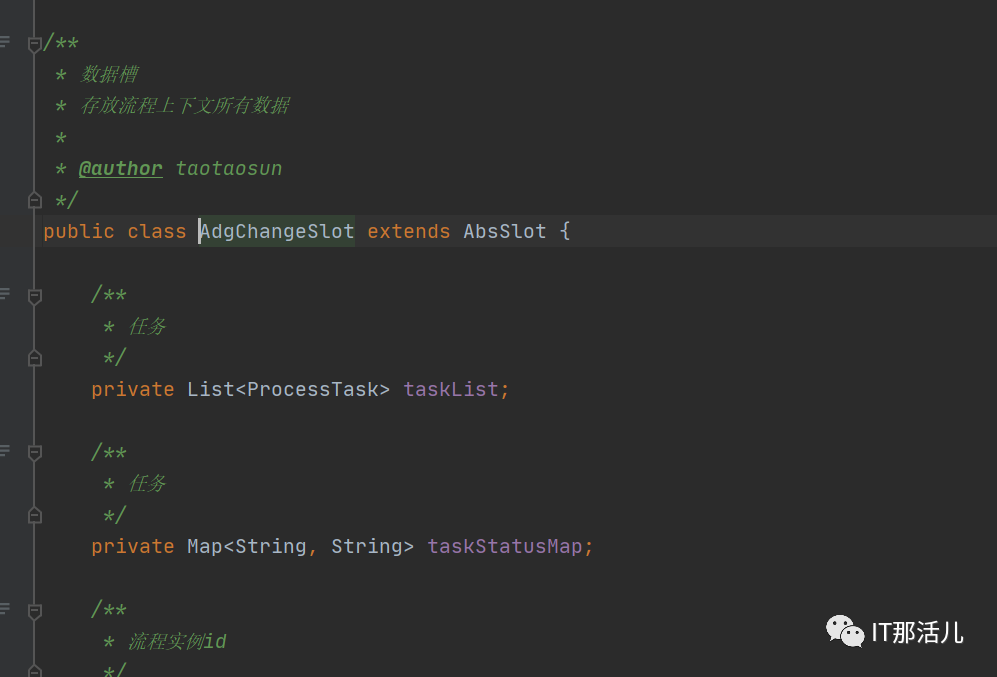Collapse the 流程实例id Javadoc fold marker
The image size is (997, 677).
[35, 612]
